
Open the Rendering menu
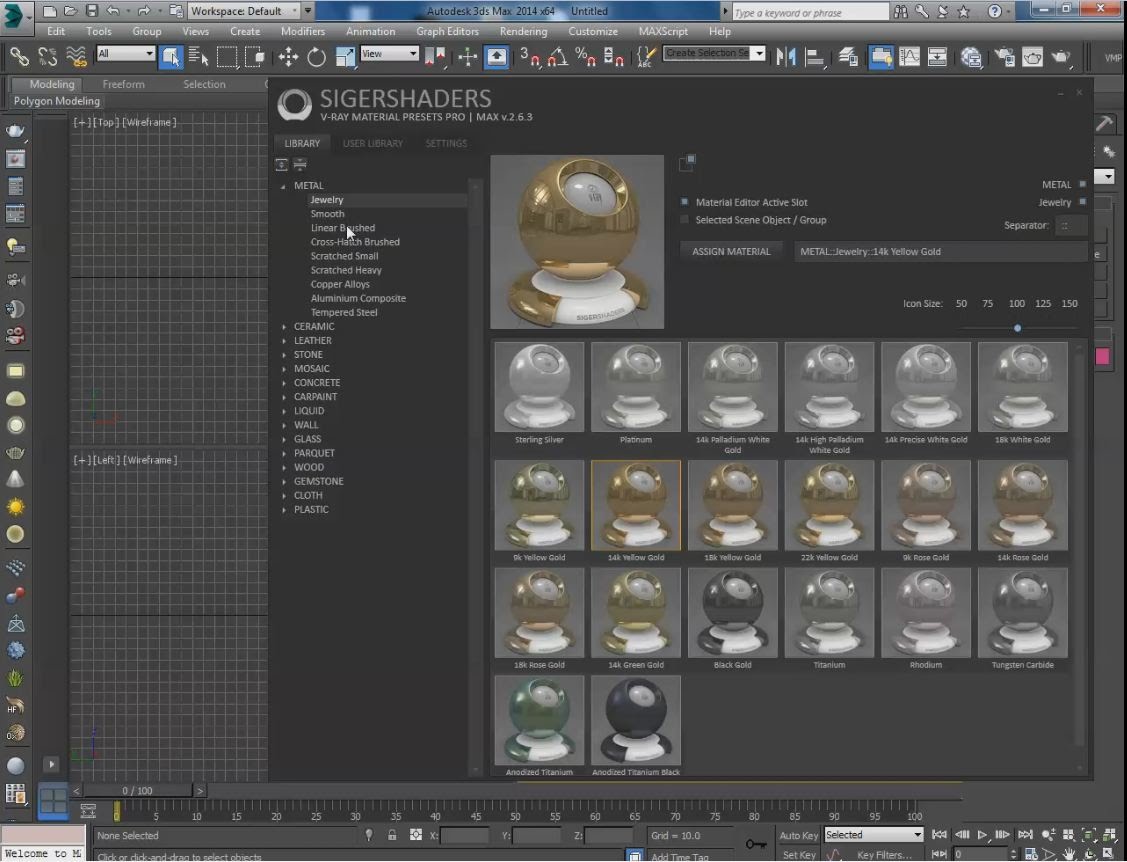(x=523, y=31)
